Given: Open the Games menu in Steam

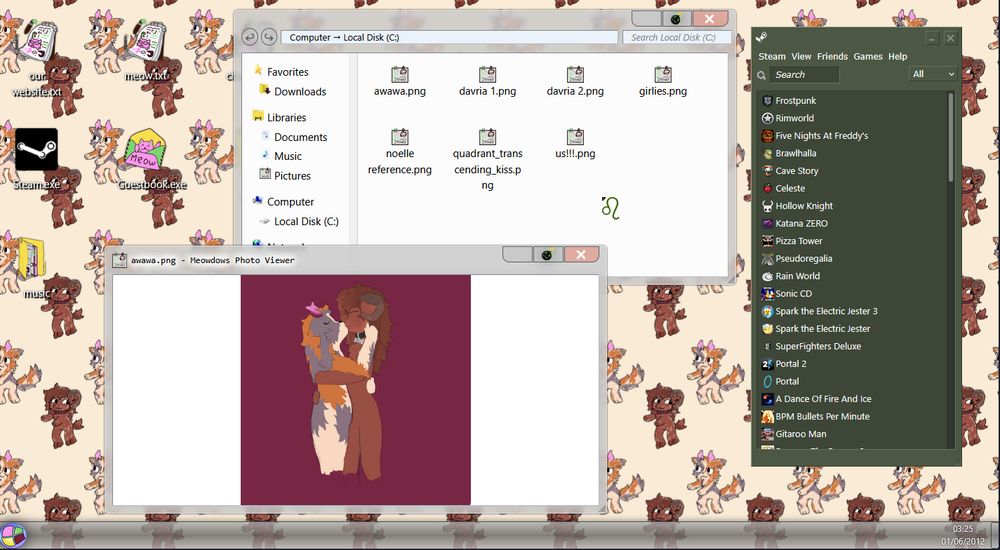Looking at the screenshot, I should coord(868,56).
